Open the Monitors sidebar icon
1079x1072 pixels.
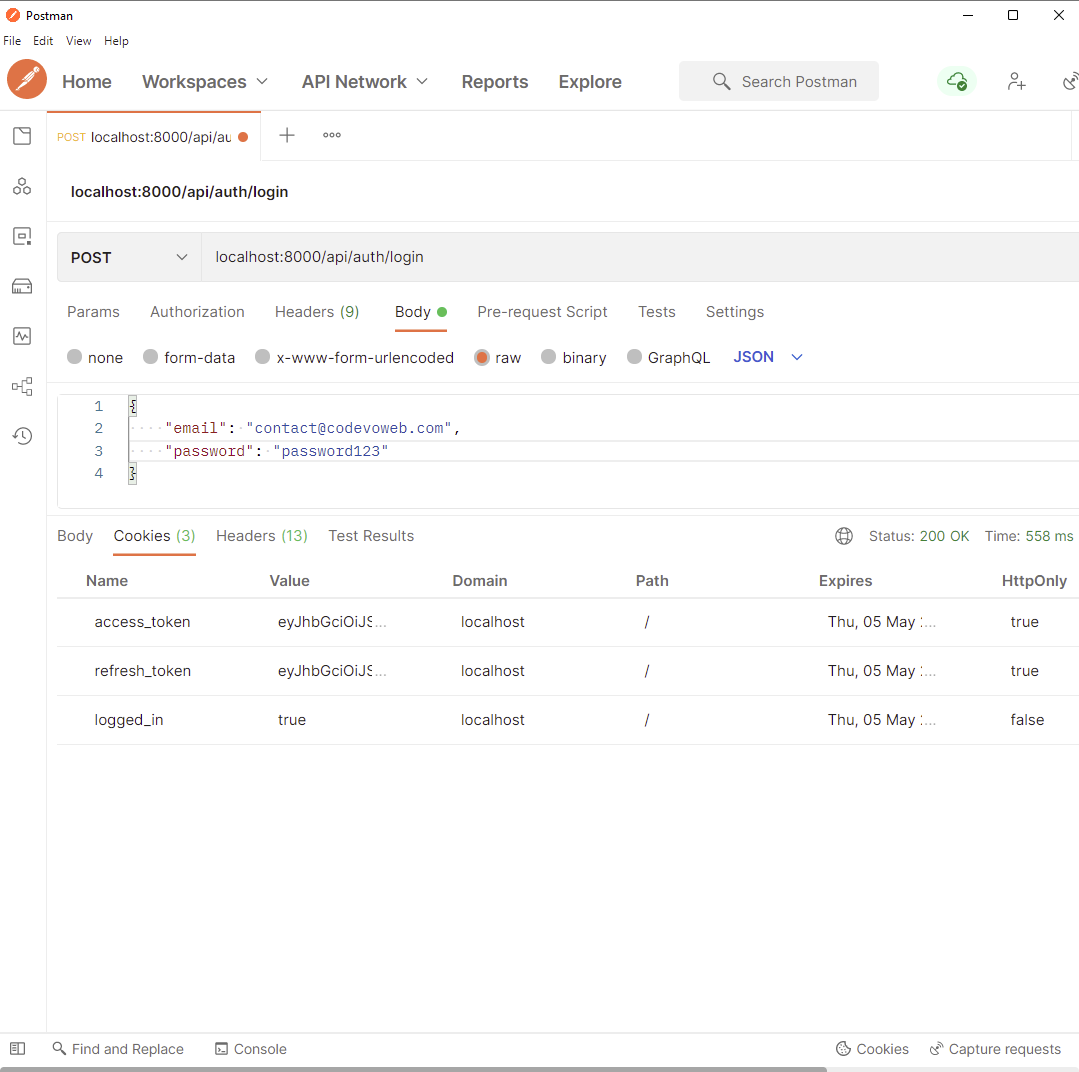22,336
